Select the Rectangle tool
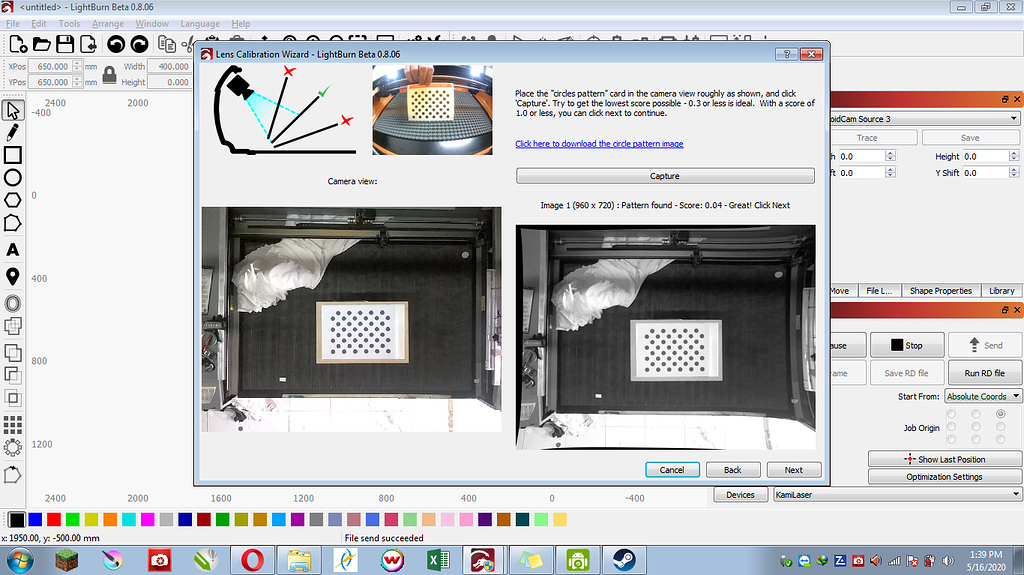The image size is (1024, 575). [x=12, y=155]
